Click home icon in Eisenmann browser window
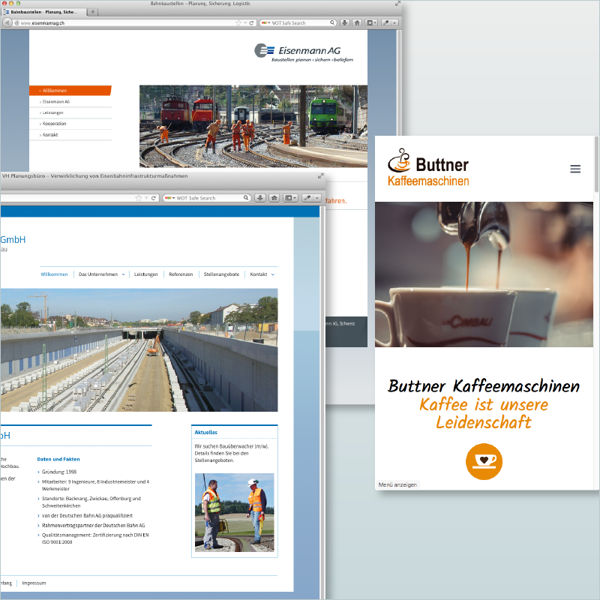The height and width of the screenshot is (600, 600). click(x=357, y=23)
